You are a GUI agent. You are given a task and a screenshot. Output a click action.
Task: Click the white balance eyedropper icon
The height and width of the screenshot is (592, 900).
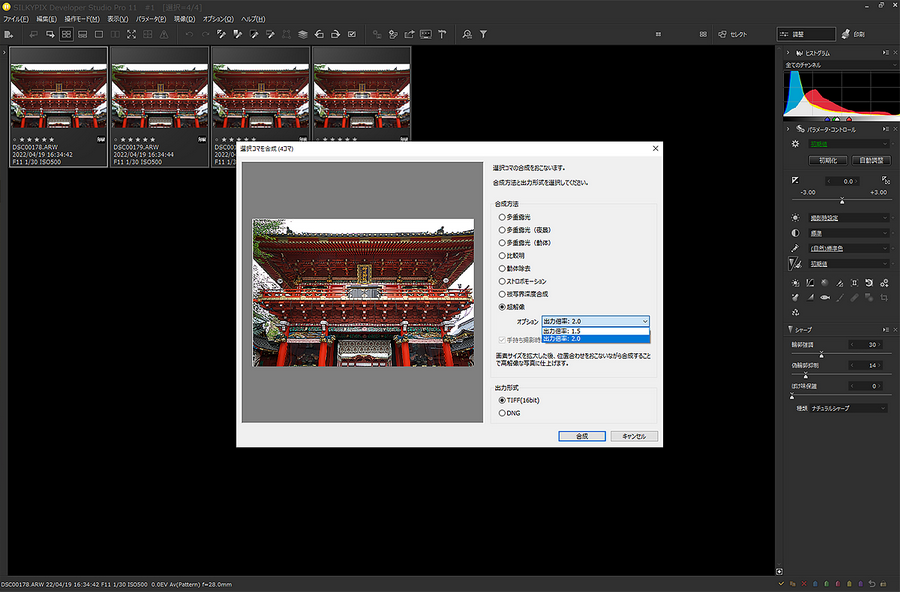coord(796,248)
